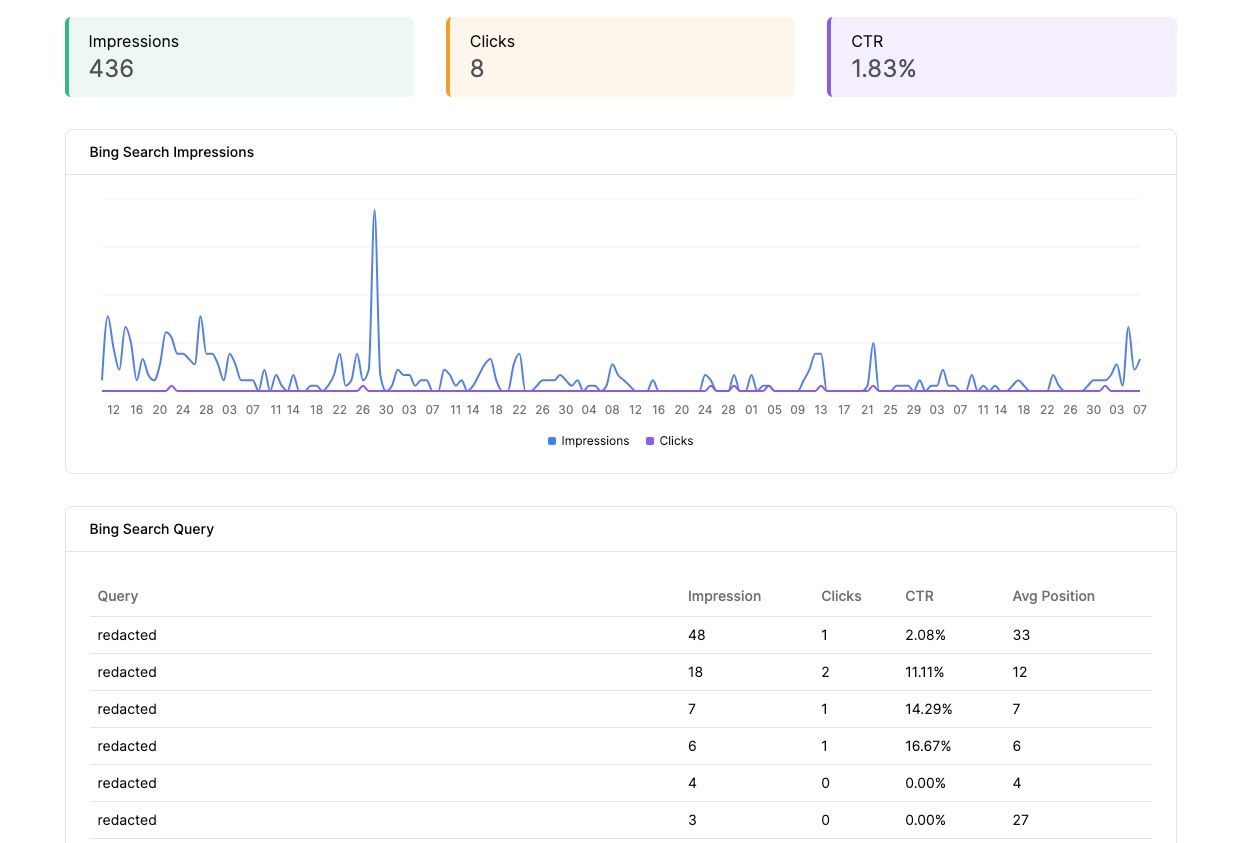Click the avg position 33 cell
Image resolution: width=1239 pixels, height=843 pixels.
[x=1021, y=635]
